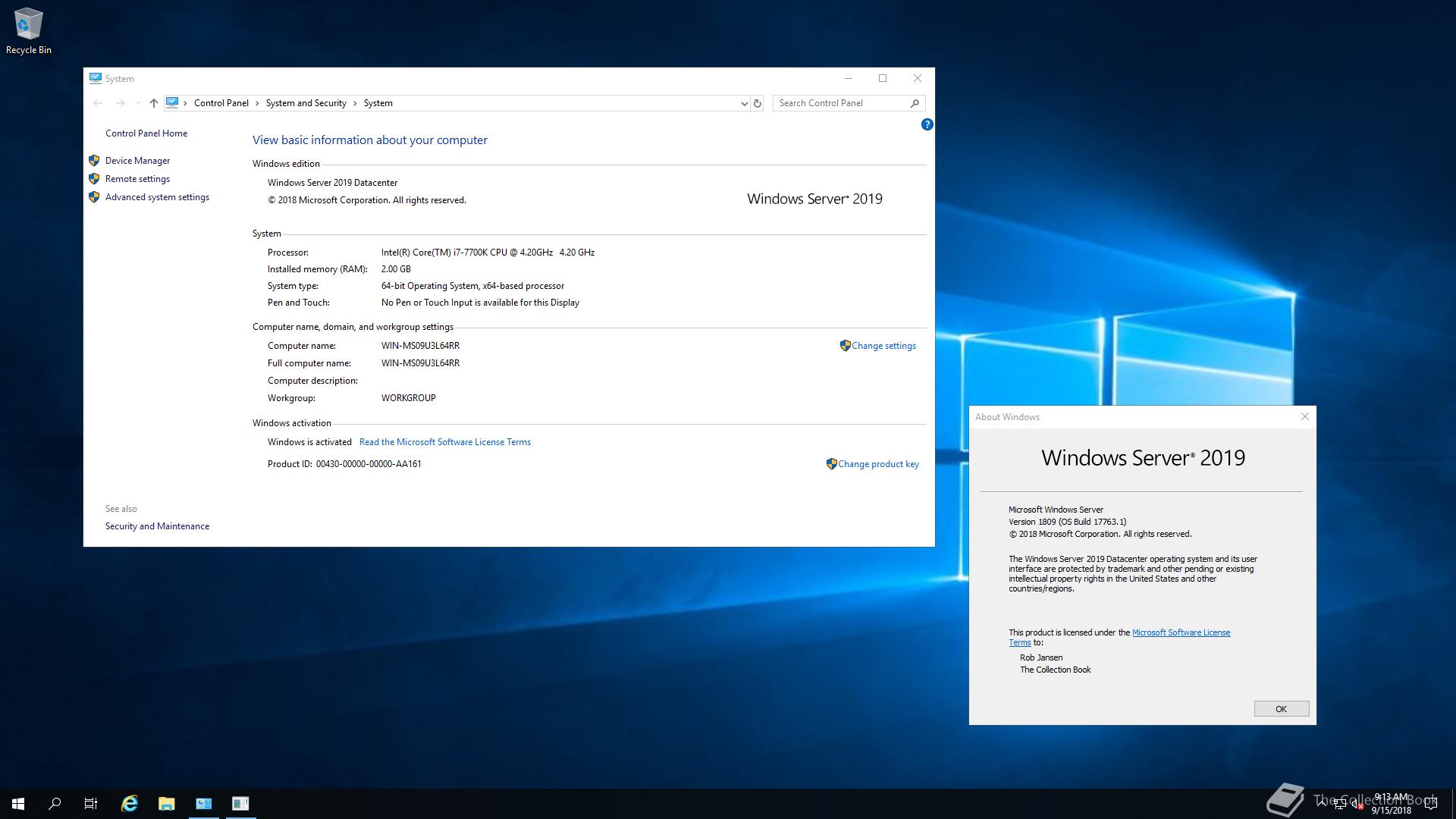Expand the Control Panel breadcrumb chevron

point(257,103)
